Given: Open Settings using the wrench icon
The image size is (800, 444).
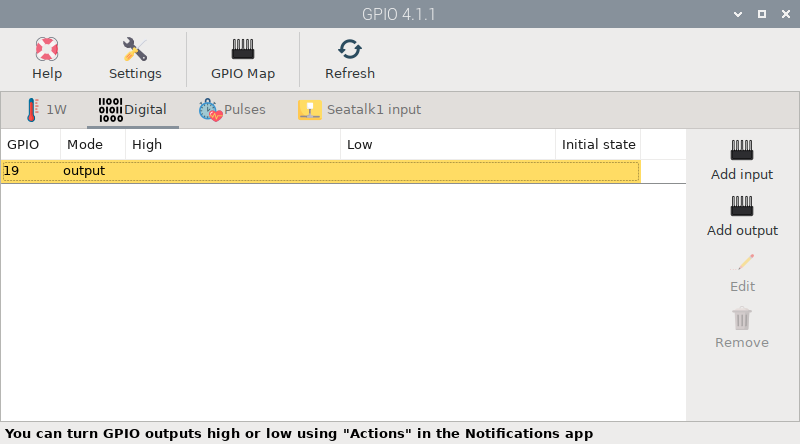Looking at the screenshot, I should click(x=135, y=50).
